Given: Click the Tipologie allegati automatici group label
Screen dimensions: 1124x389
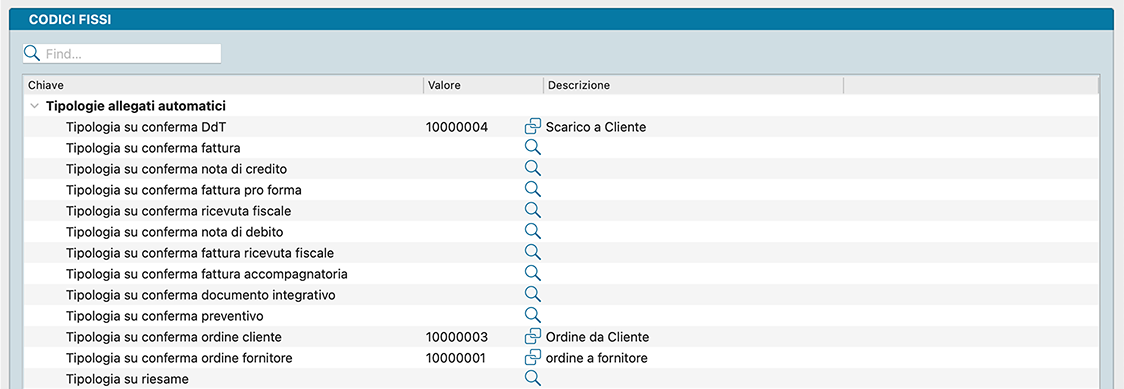Looking at the screenshot, I should point(136,106).
